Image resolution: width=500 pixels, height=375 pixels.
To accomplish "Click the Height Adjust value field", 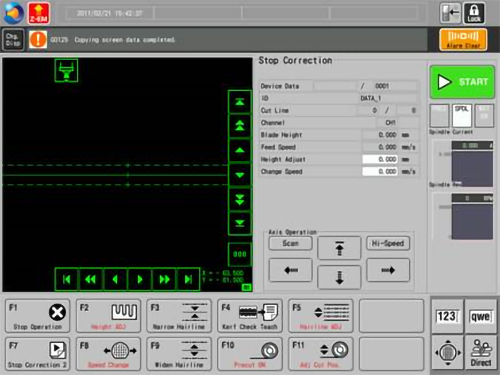I will point(380,159).
